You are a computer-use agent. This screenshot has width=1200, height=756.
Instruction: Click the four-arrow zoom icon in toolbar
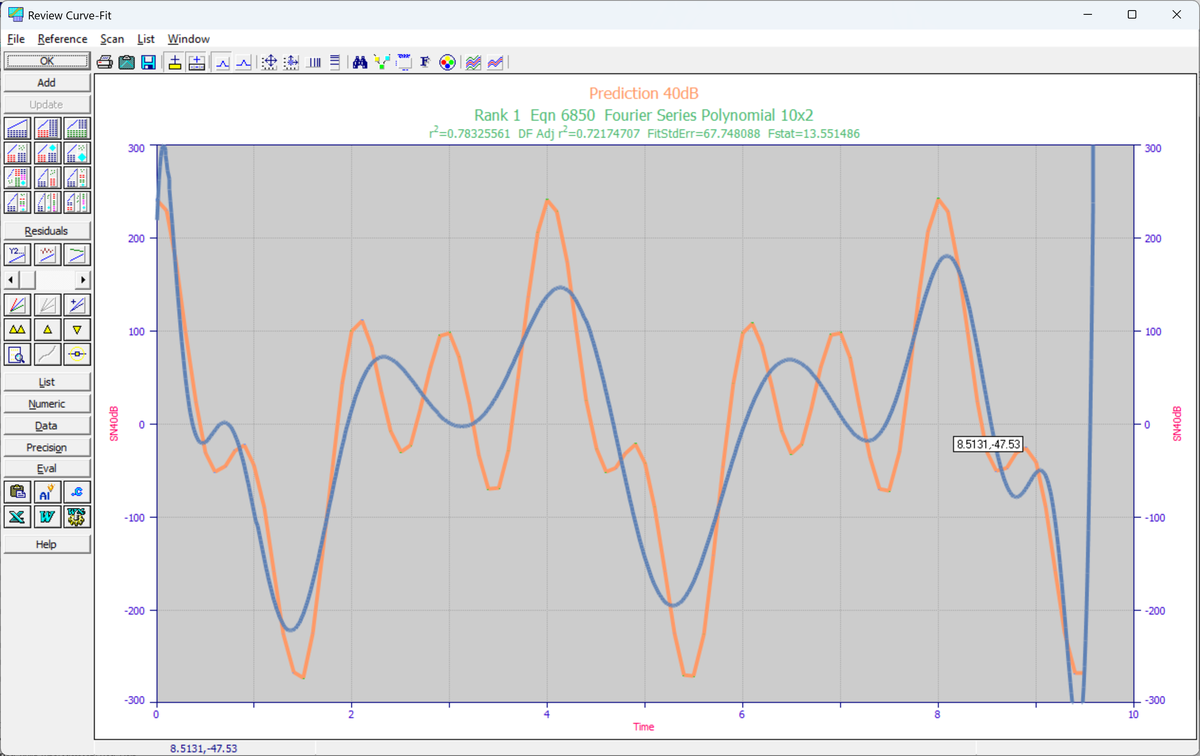(269, 62)
